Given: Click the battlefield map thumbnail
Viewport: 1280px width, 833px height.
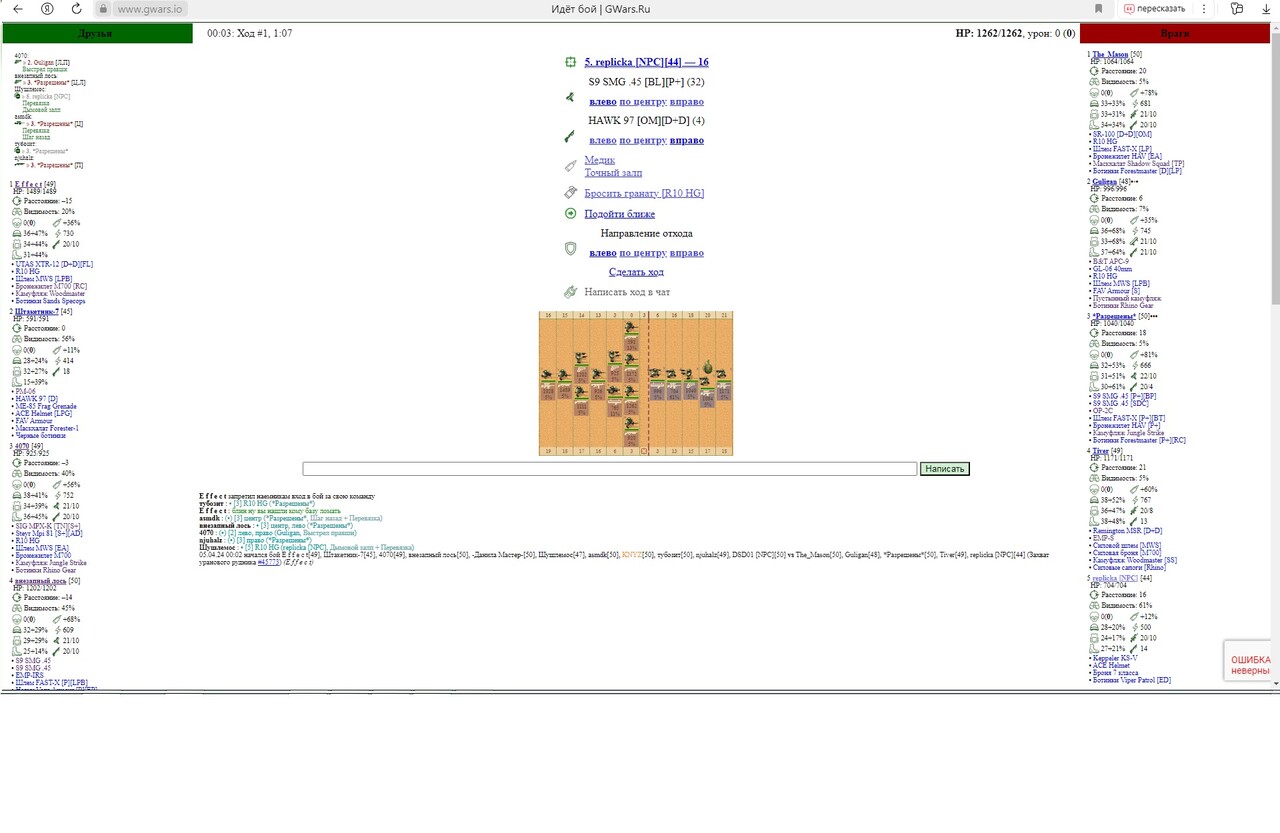Looking at the screenshot, I should (636, 383).
